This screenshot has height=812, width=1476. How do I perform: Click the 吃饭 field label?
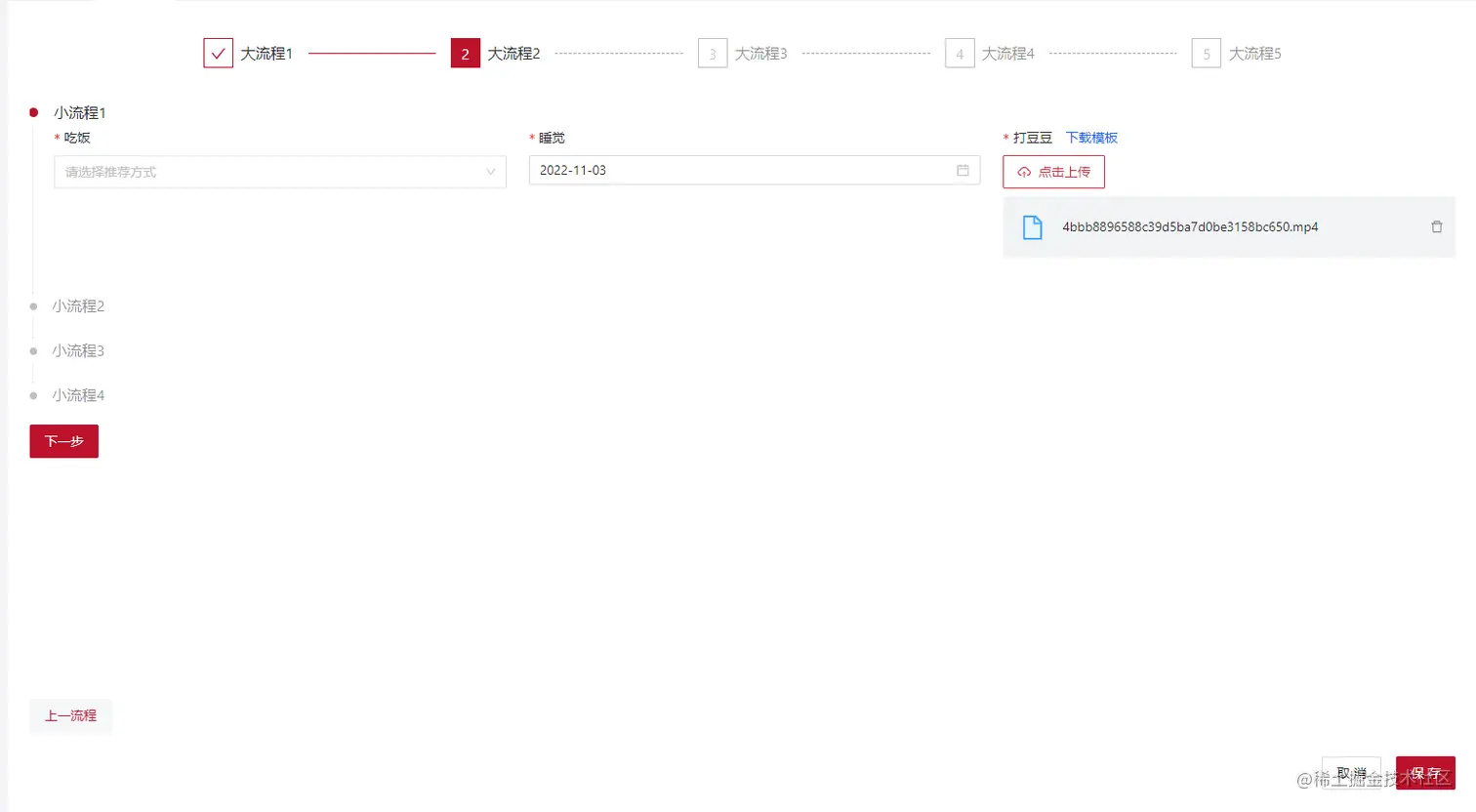[77, 138]
